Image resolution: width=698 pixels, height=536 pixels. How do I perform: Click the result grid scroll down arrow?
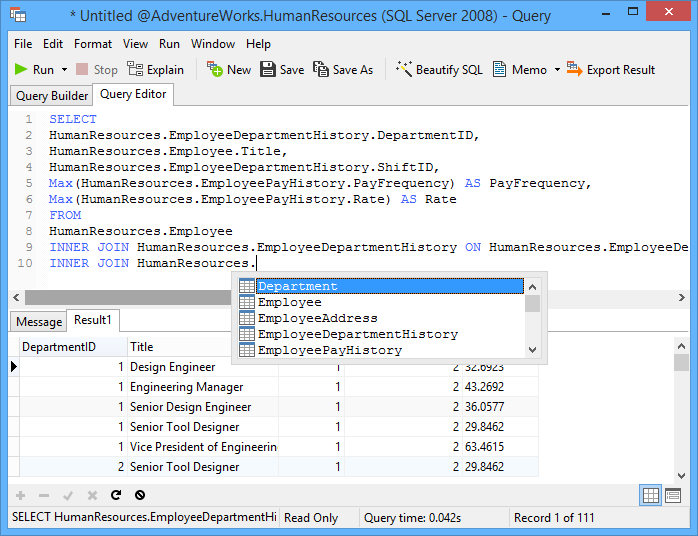pos(681,476)
